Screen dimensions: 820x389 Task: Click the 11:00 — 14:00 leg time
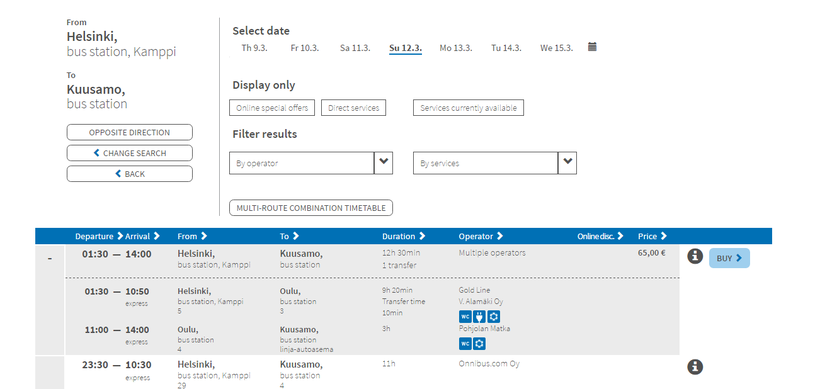117,330
